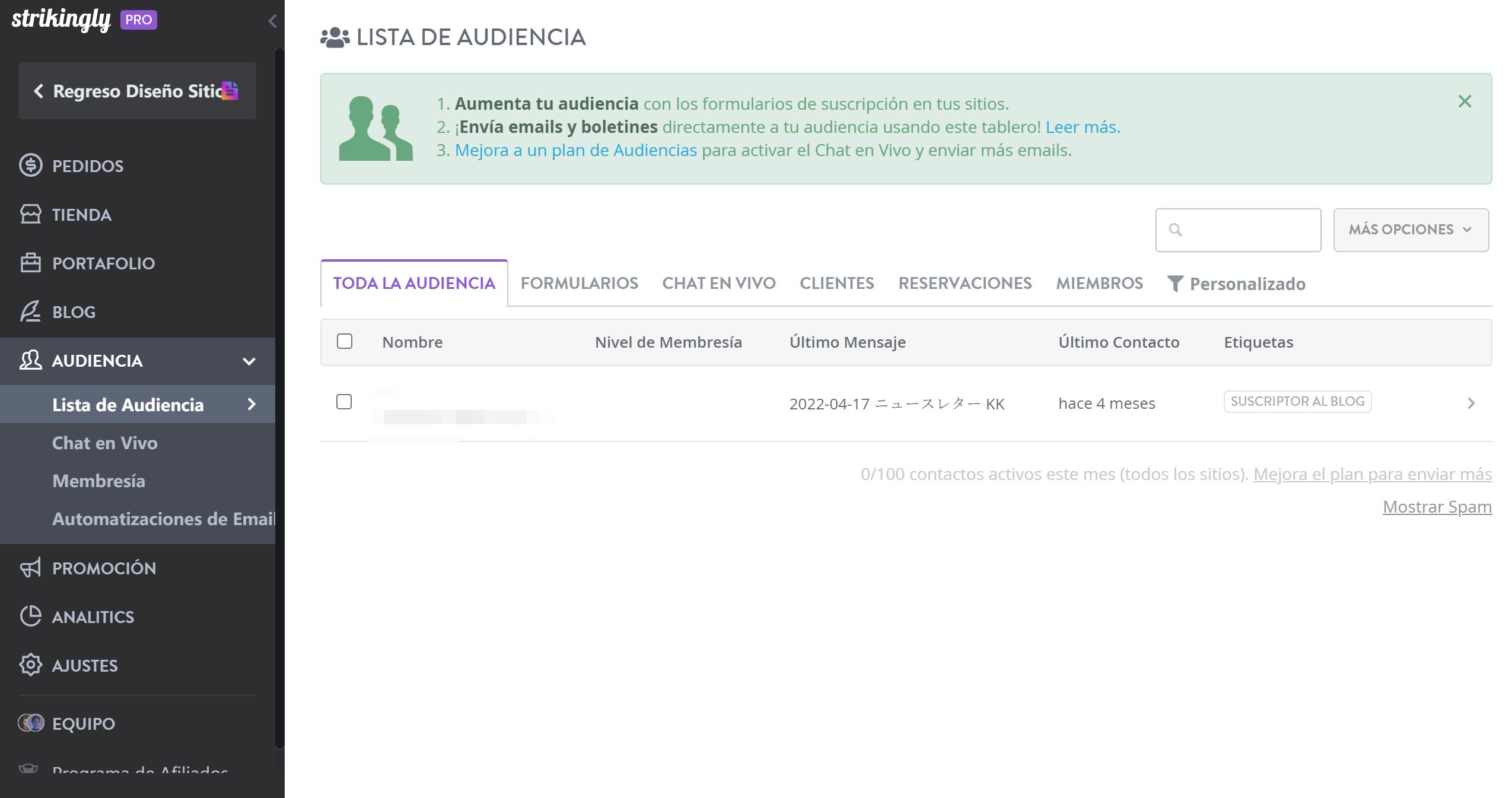Image resolution: width=1512 pixels, height=798 pixels.
Task: Open the Ajustes gear icon
Action: pos(31,665)
